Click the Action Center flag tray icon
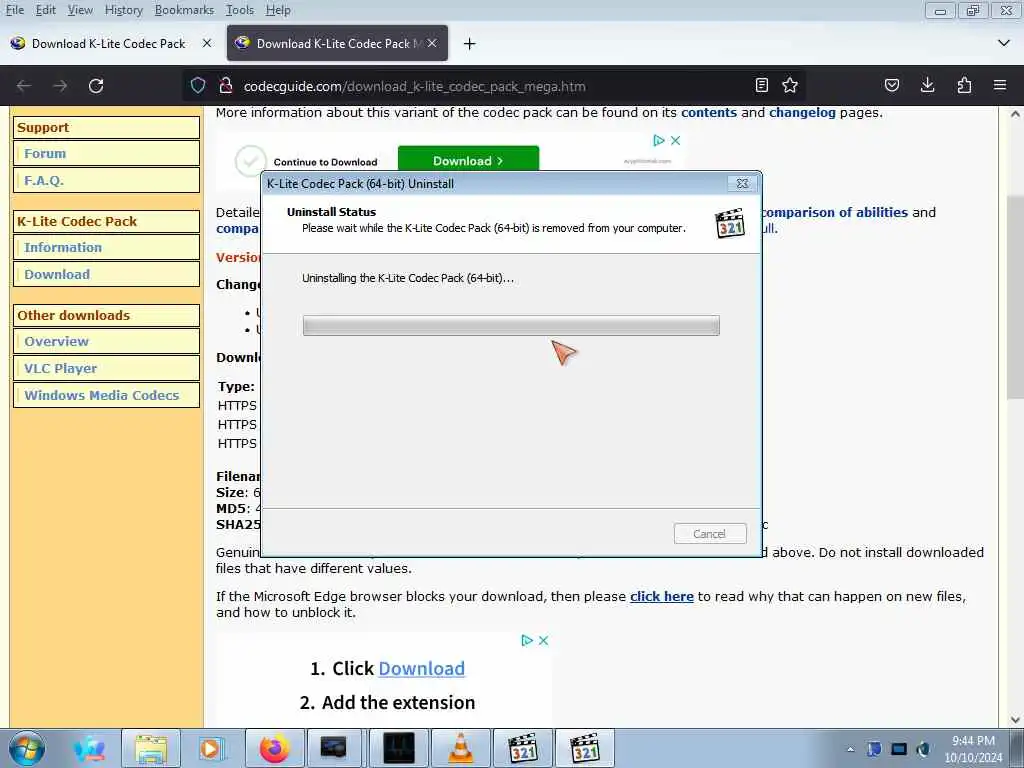1024x768 pixels. click(x=874, y=749)
